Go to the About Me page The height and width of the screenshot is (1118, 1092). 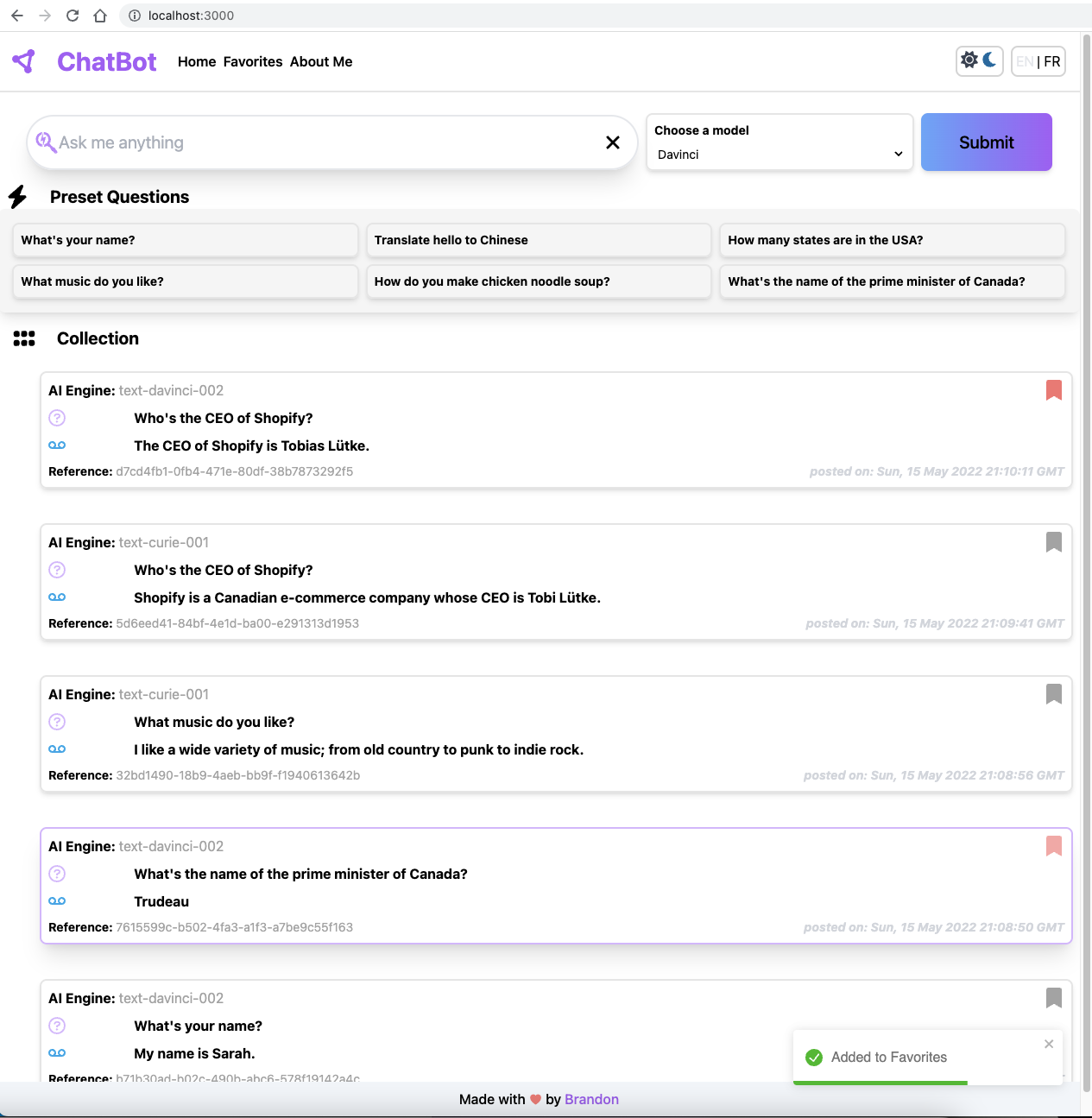[x=320, y=61]
